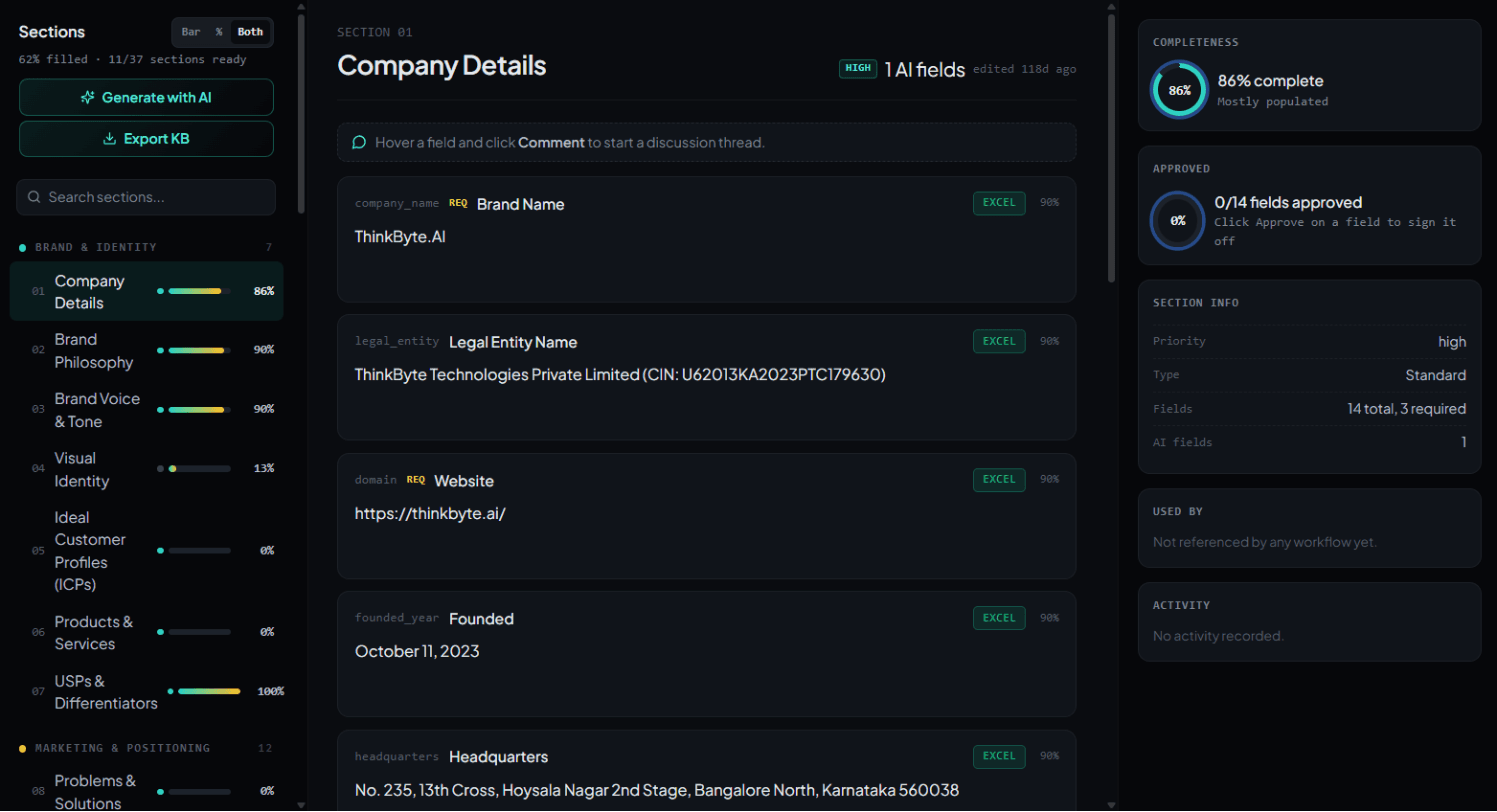Click the EXCEL badge on the Website field
This screenshot has height=812, width=1497.
[999, 480]
